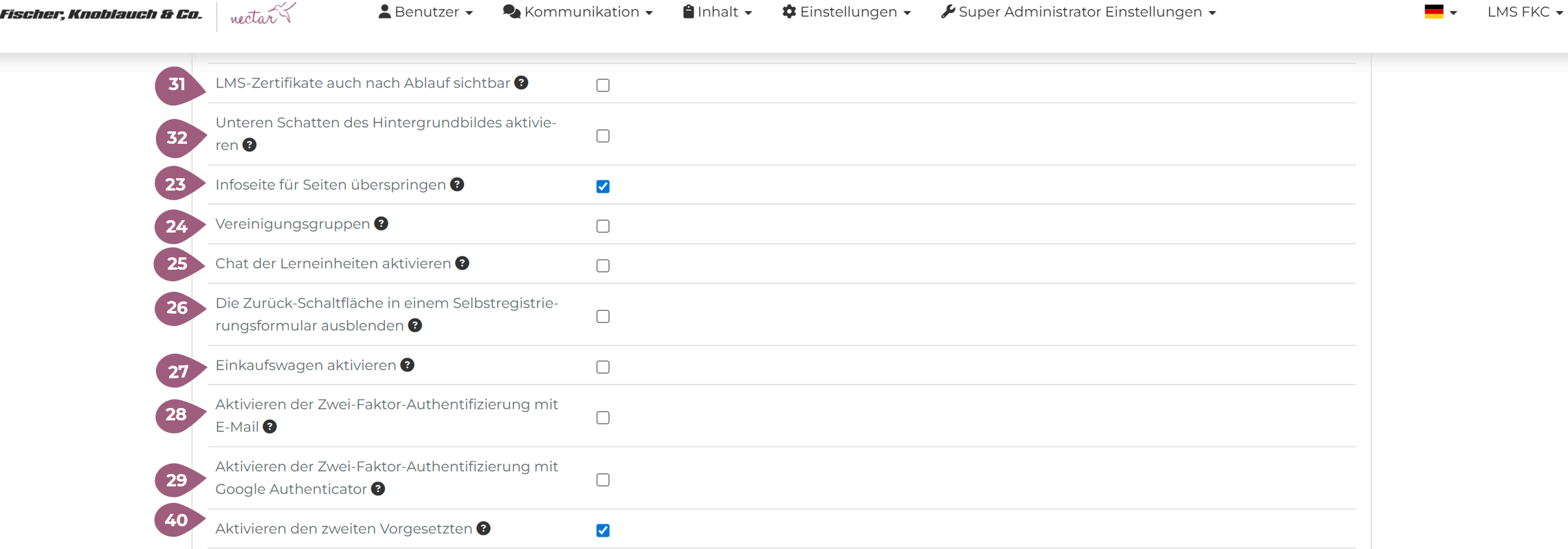Click help icon next to LMS-Zertifikate setting
Image resolution: width=1568 pixels, height=549 pixels.
click(x=522, y=83)
